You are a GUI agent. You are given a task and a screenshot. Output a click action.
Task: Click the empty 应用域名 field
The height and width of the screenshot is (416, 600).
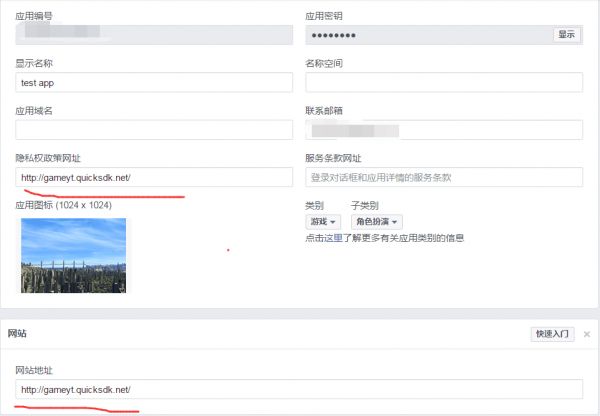pyautogui.click(x=154, y=130)
